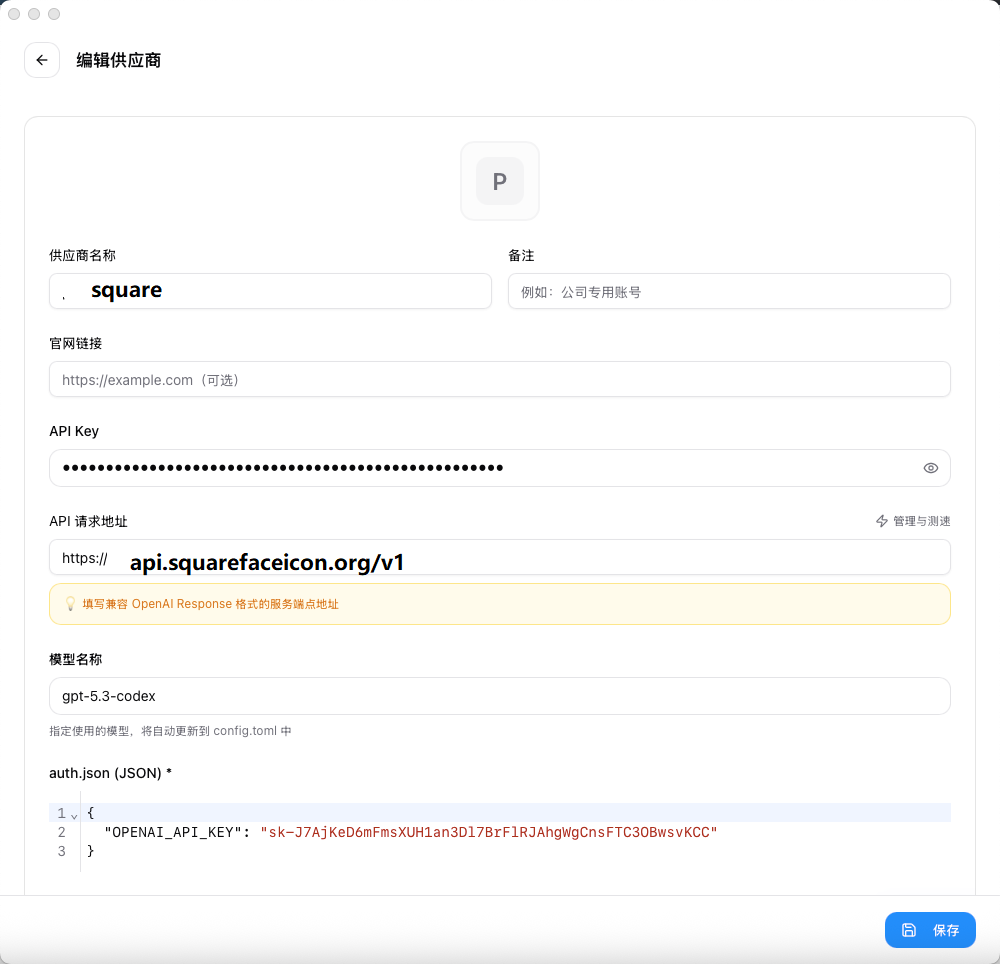Screen dimensions: 1000x964
Task: Click the lightning icon beside 管理与测速
Action: (x=881, y=521)
